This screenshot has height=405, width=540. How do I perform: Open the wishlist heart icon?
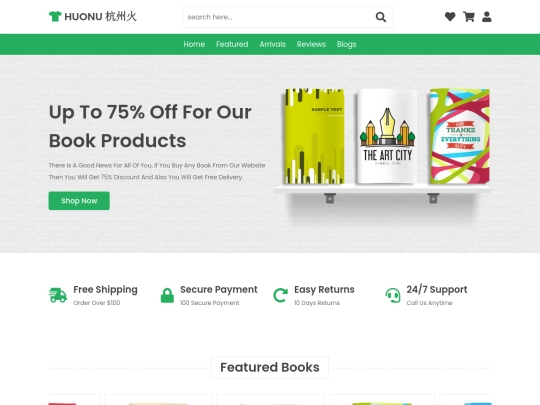tap(450, 17)
